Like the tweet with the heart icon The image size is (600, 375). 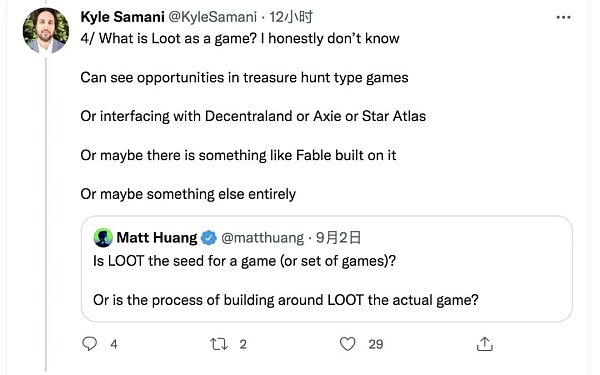pyautogui.click(x=347, y=344)
